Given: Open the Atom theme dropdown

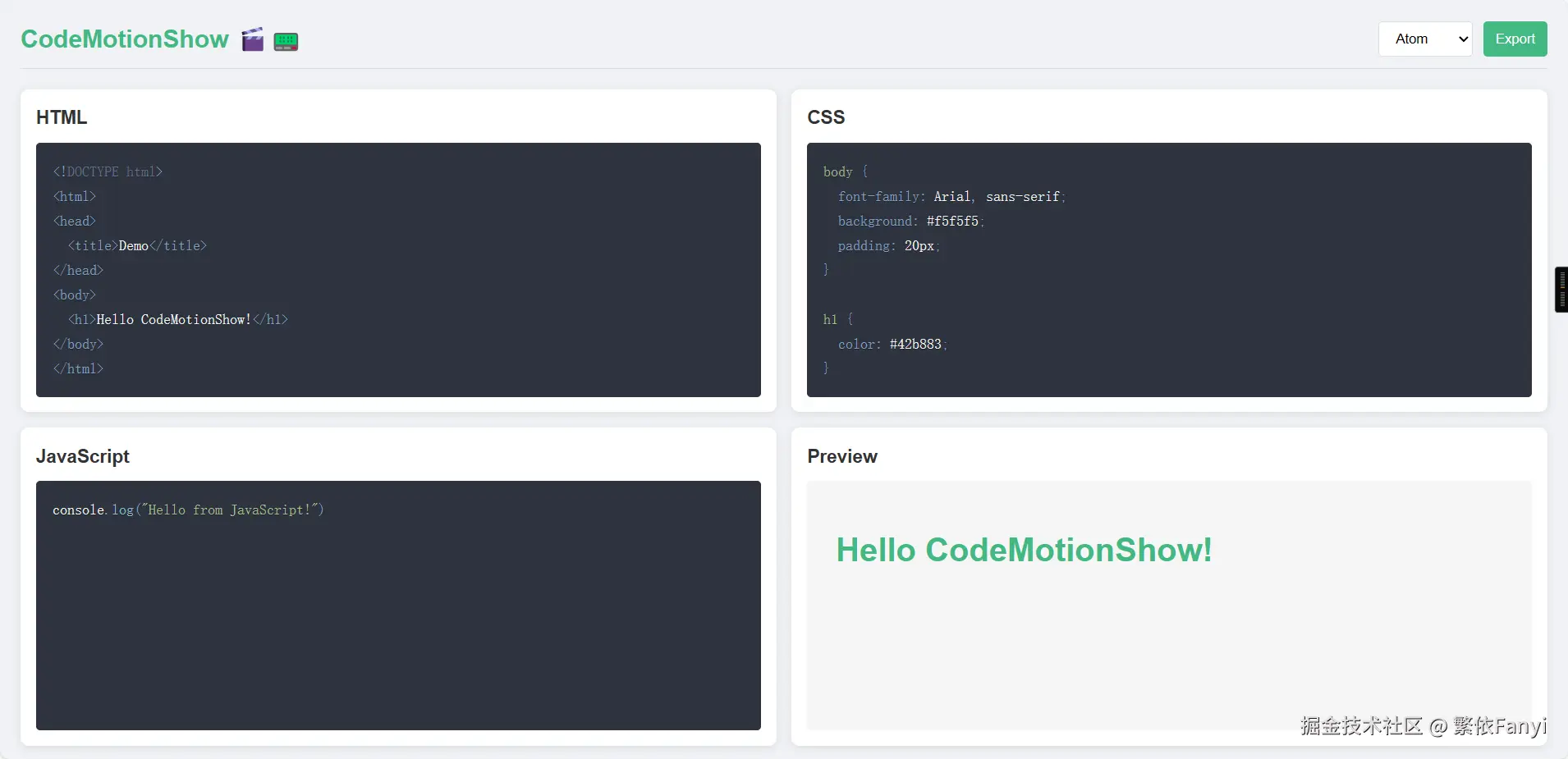Looking at the screenshot, I should coord(1424,39).
